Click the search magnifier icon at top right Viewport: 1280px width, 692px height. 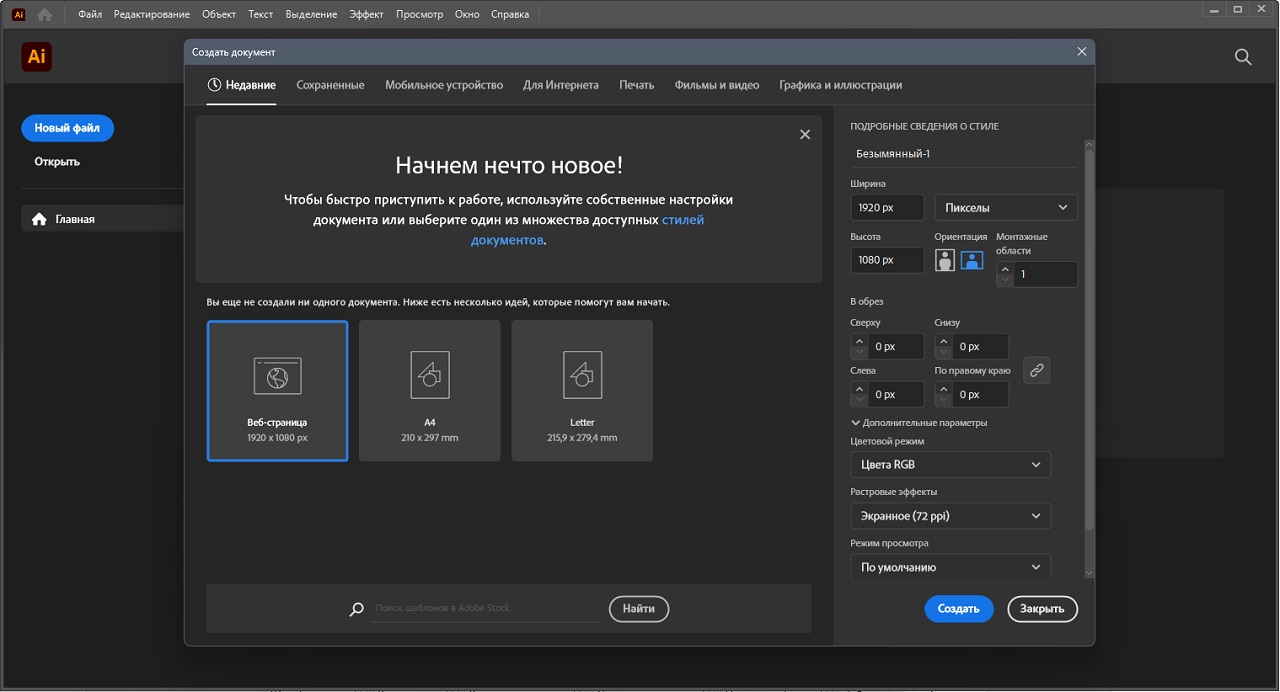(x=1243, y=57)
